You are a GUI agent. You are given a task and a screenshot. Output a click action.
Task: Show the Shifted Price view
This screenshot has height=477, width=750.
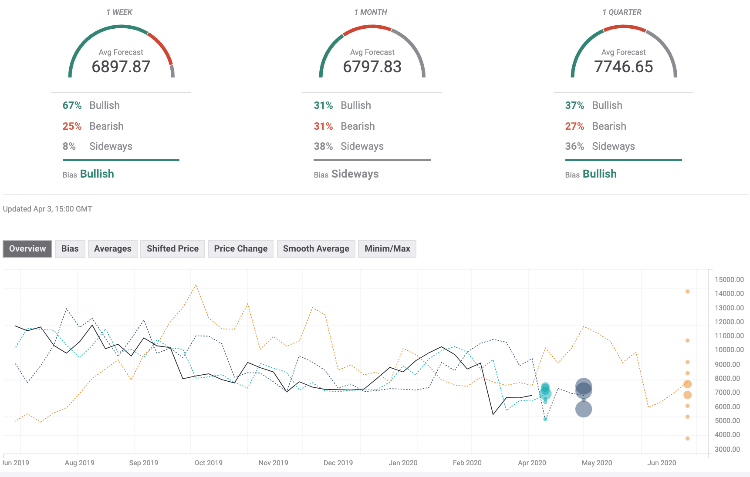point(173,248)
